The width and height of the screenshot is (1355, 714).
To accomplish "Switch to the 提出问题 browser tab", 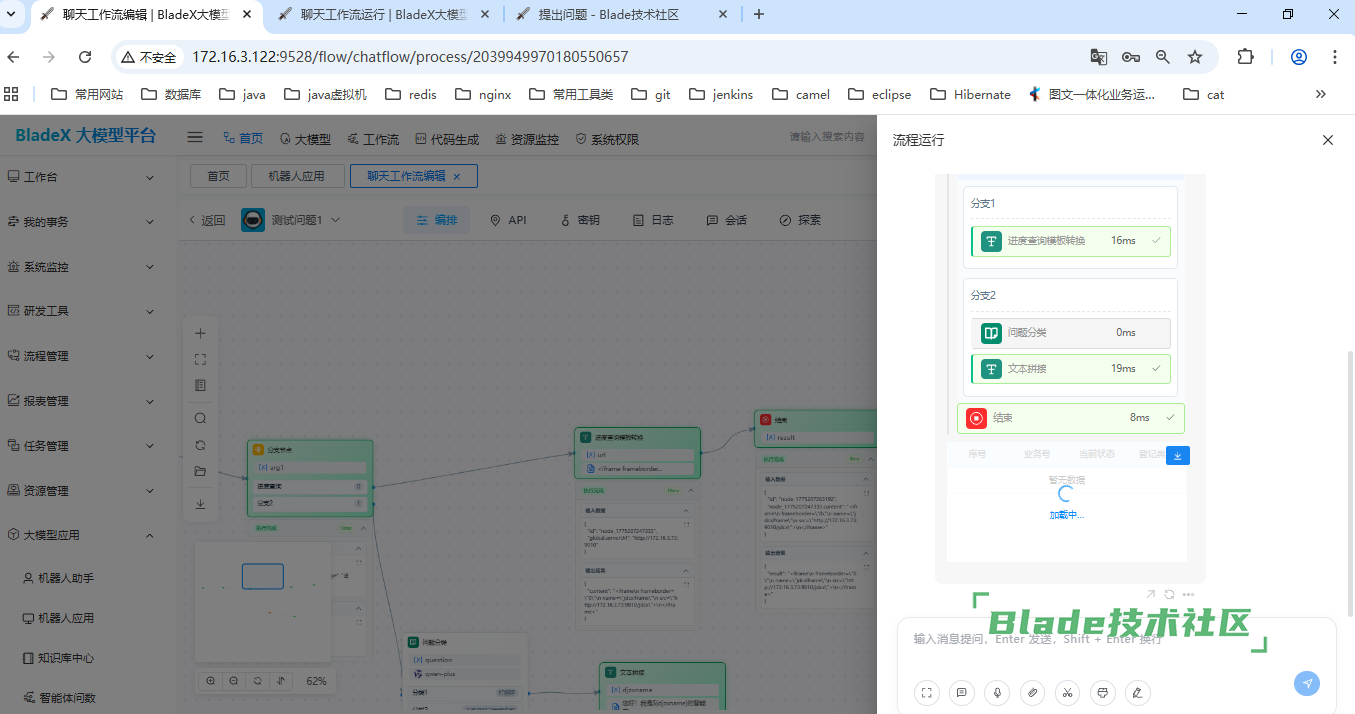I will pyautogui.click(x=620, y=14).
